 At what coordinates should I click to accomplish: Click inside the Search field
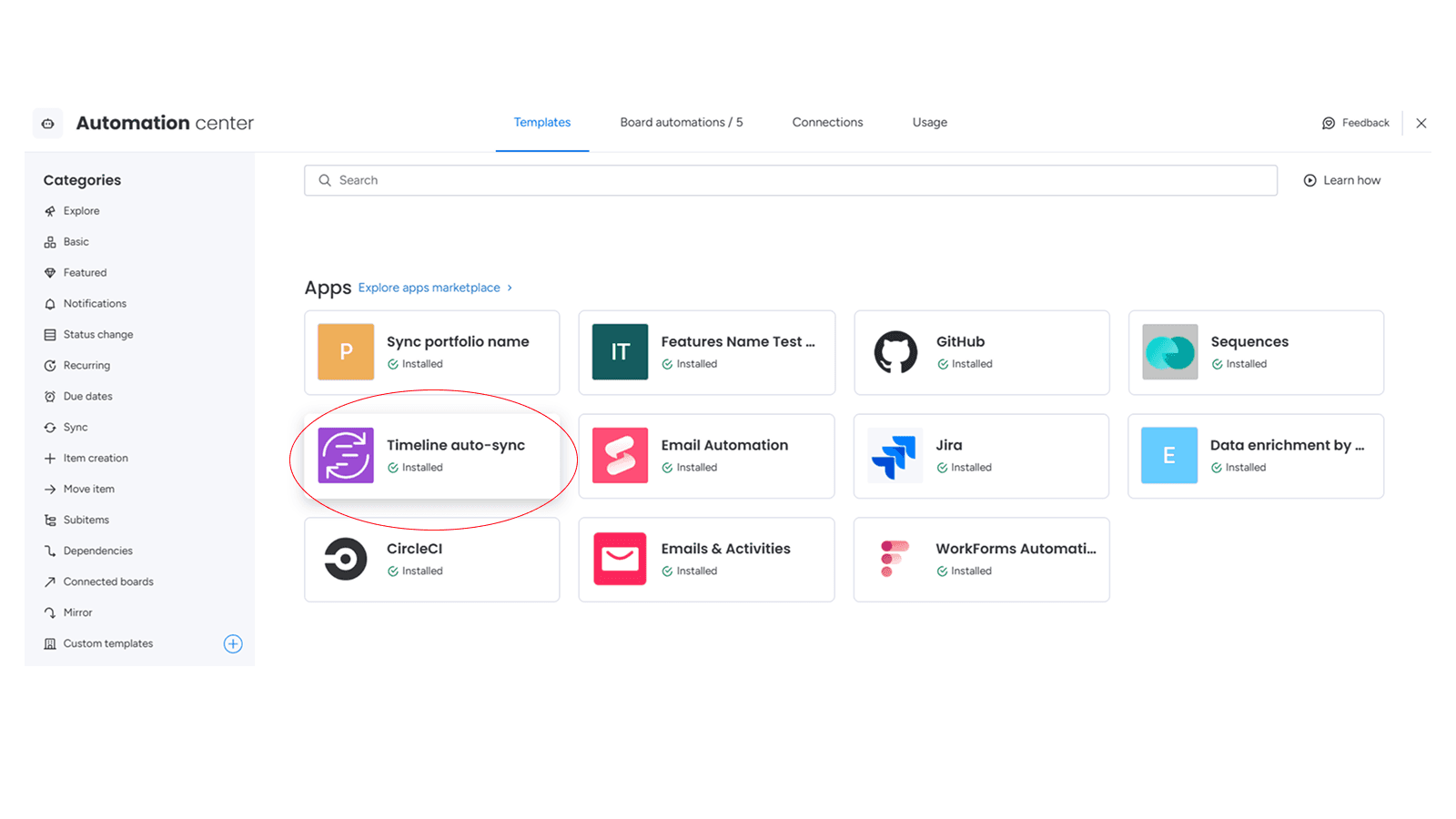[x=637, y=179]
